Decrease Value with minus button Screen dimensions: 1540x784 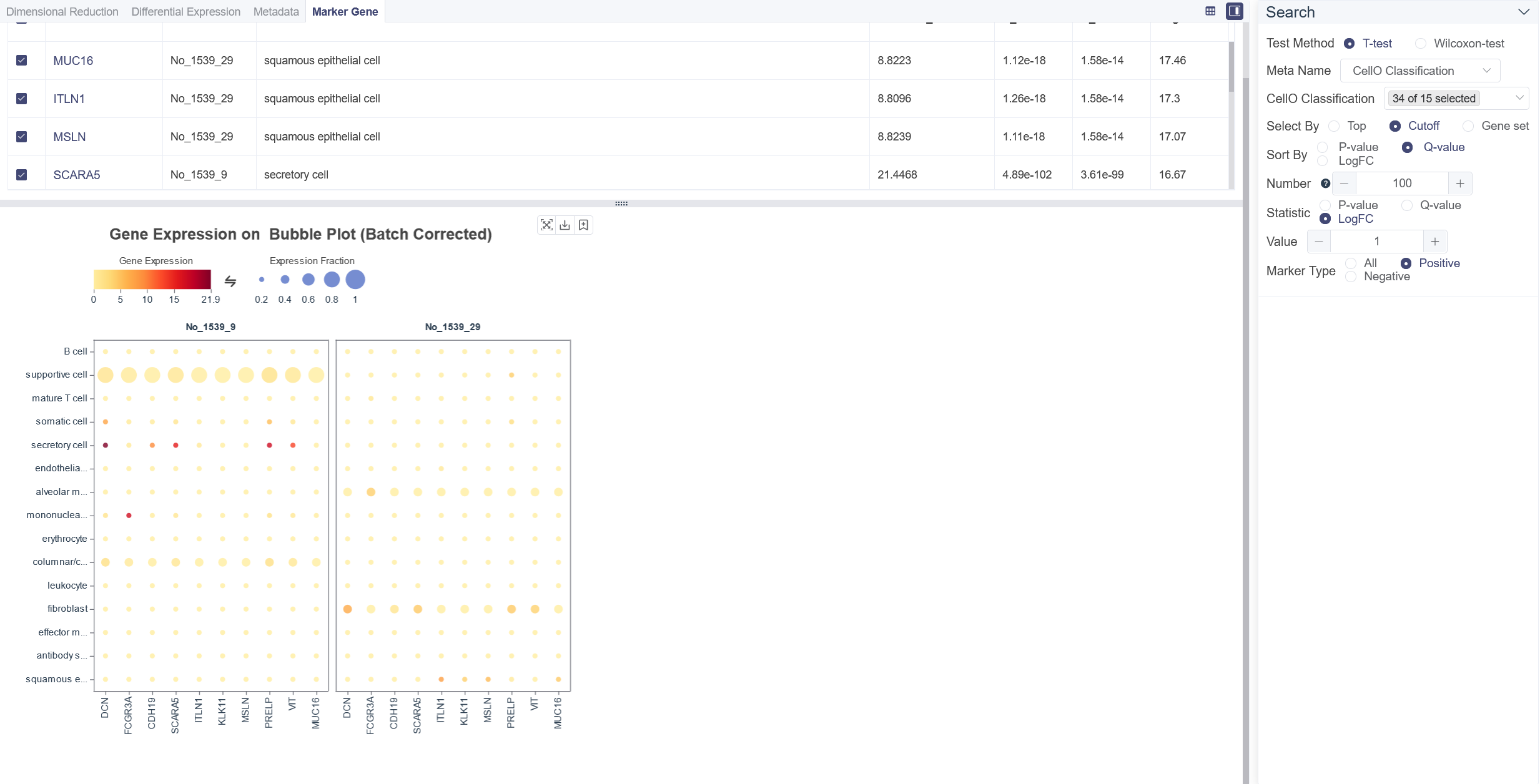pyautogui.click(x=1319, y=242)
